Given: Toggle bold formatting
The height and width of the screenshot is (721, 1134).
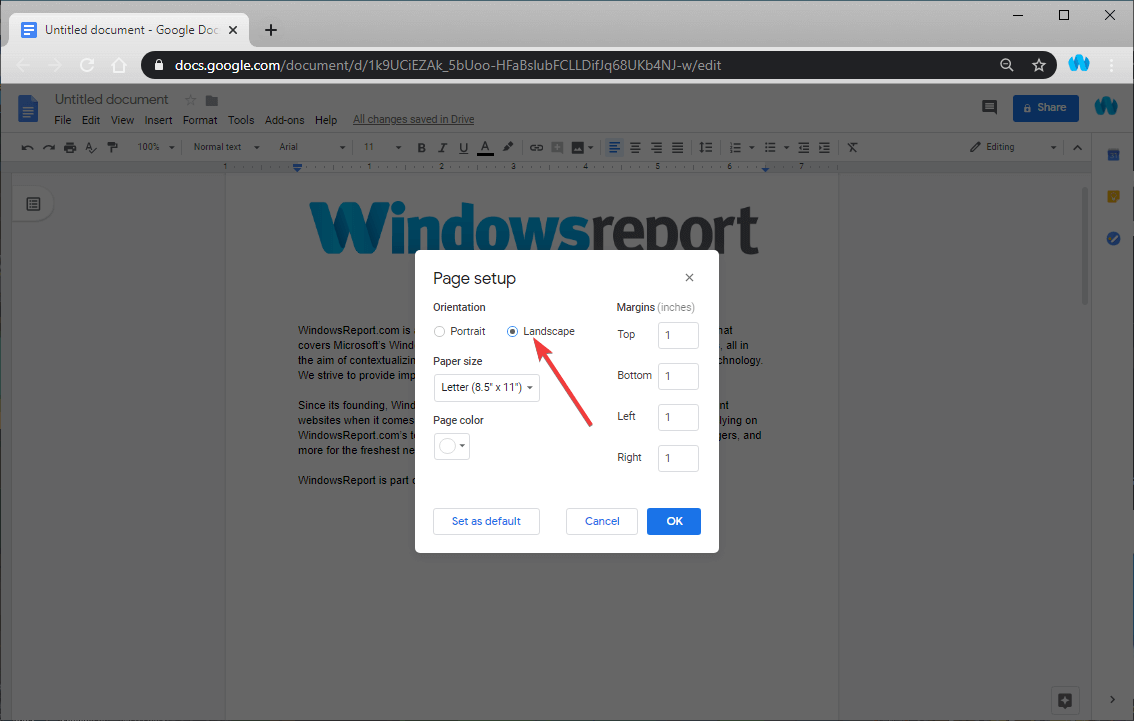Looking at the screenshot, I should (x=421, y=147).
